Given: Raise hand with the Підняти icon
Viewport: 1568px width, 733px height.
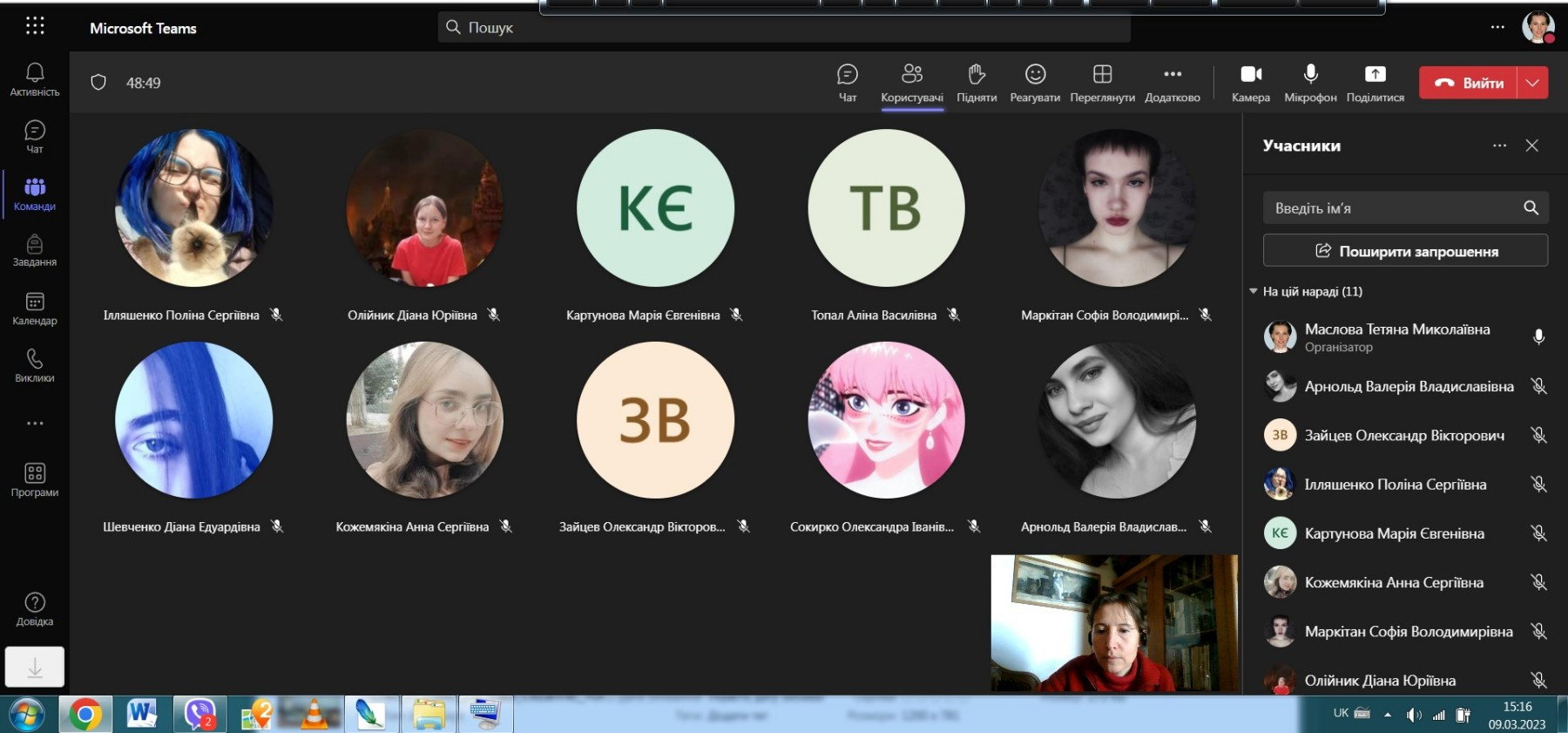Looking at the screenshot, I should point(976,82).
